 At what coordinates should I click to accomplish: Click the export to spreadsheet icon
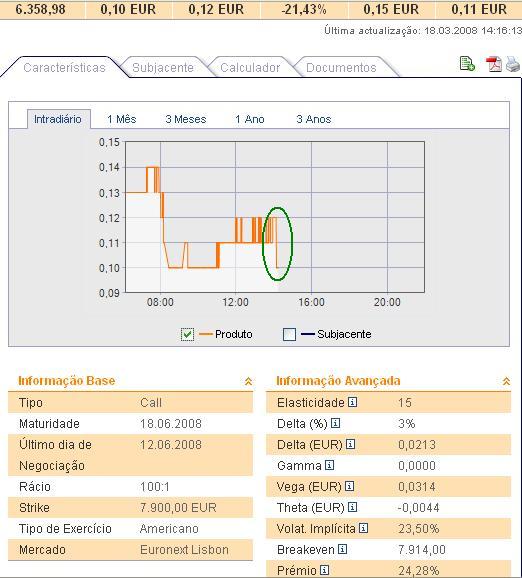[x=467, y=64]
